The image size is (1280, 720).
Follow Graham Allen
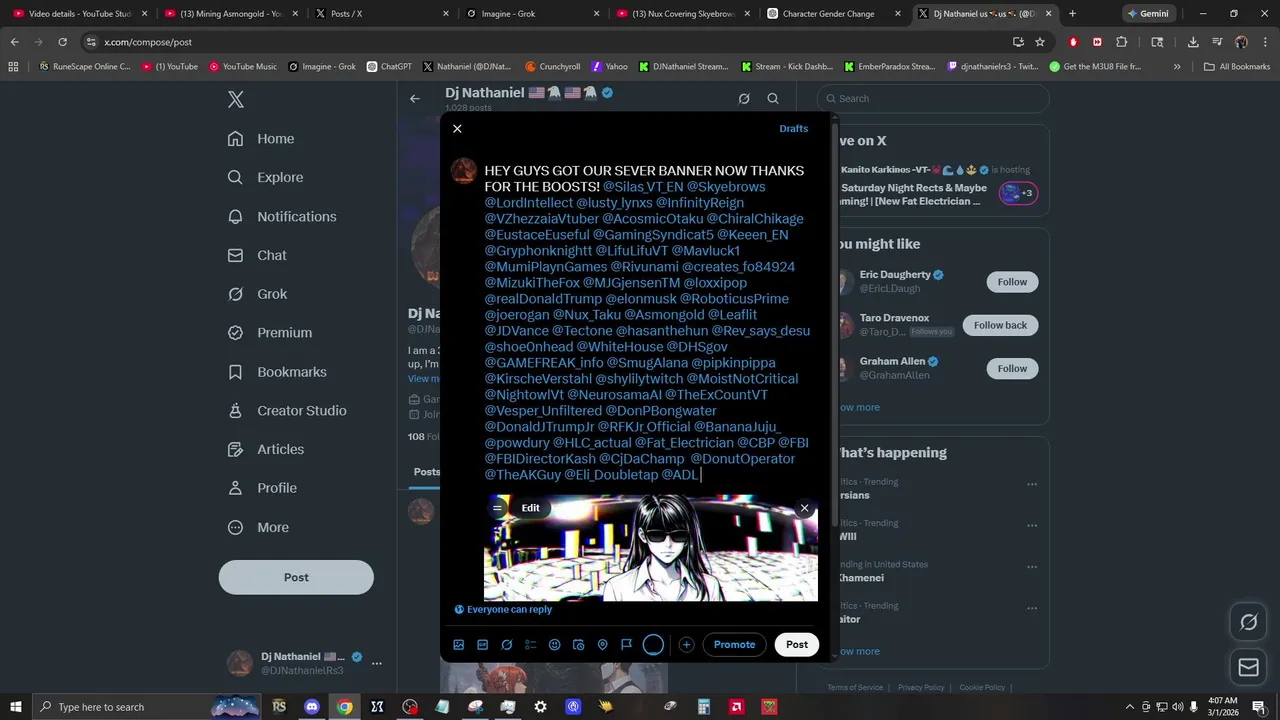tap(1012, 368)
